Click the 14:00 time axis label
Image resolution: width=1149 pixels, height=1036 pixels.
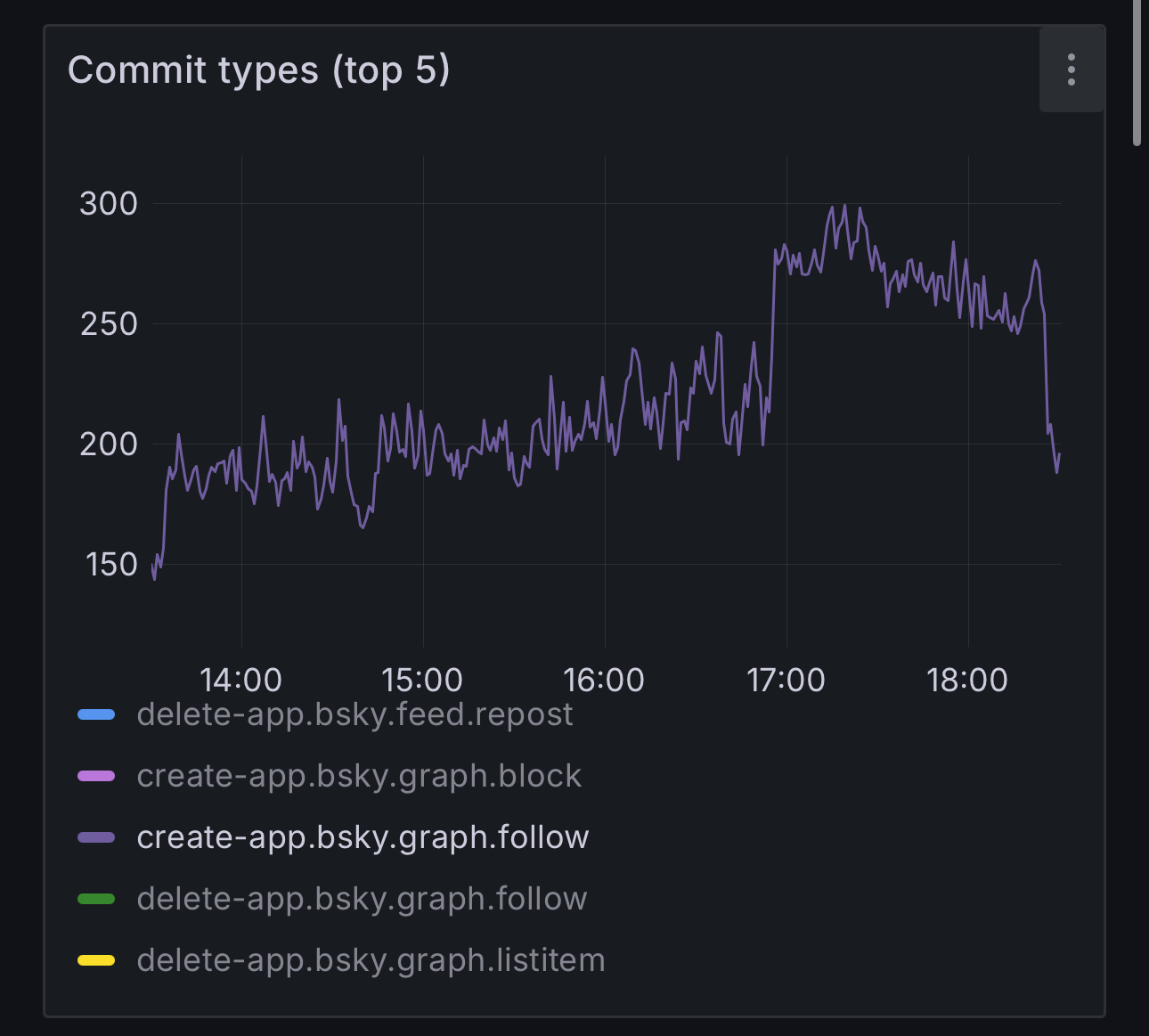pos(240,680)
